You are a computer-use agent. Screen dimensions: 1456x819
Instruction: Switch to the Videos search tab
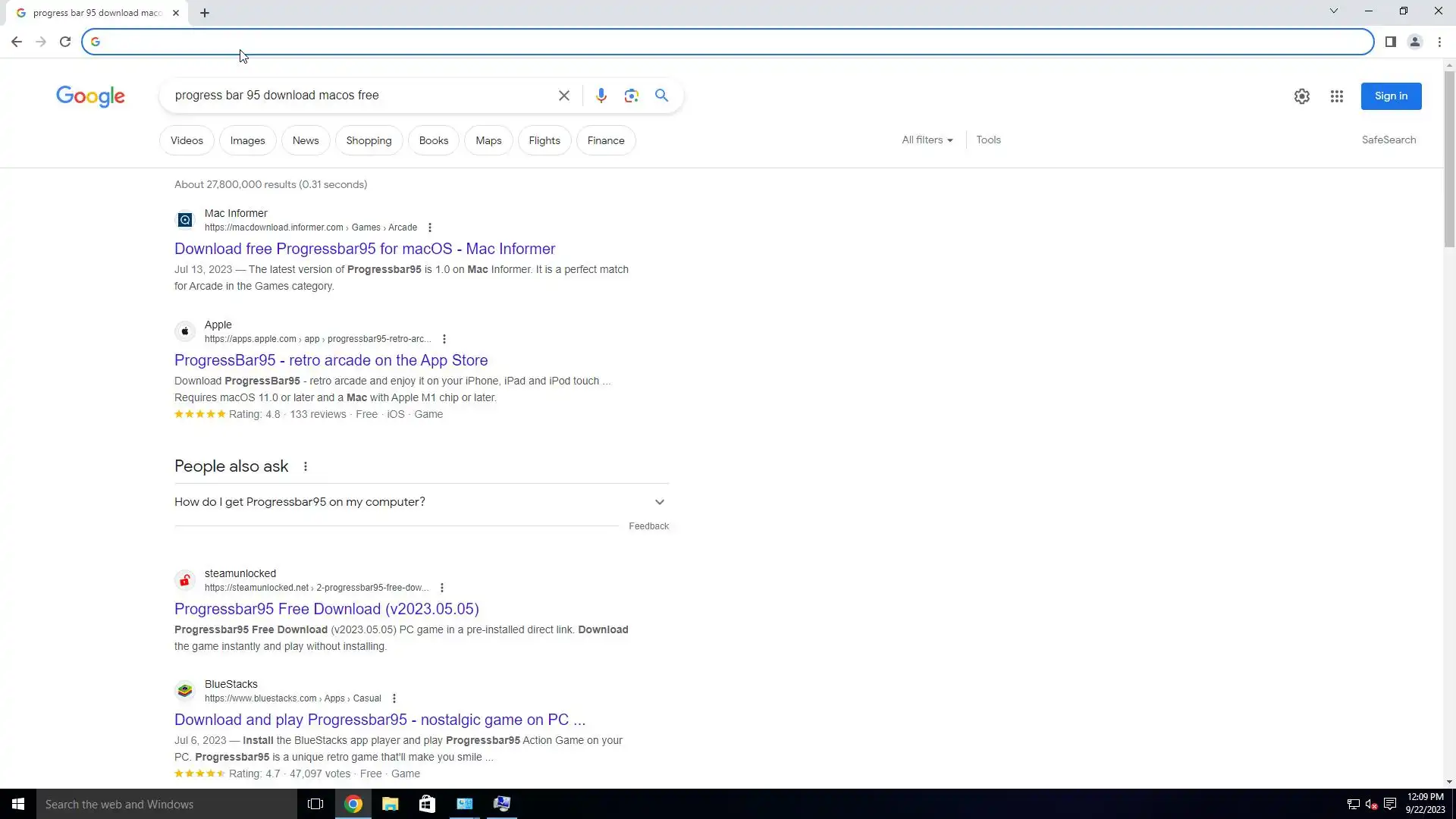[187, 141]
